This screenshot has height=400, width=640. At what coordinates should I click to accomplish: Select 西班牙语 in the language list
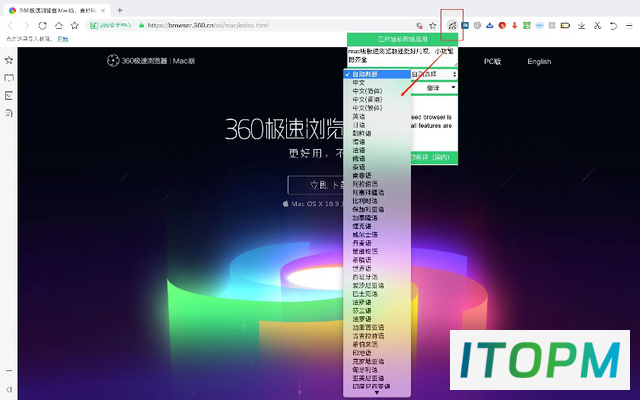(x=377, y=277)
